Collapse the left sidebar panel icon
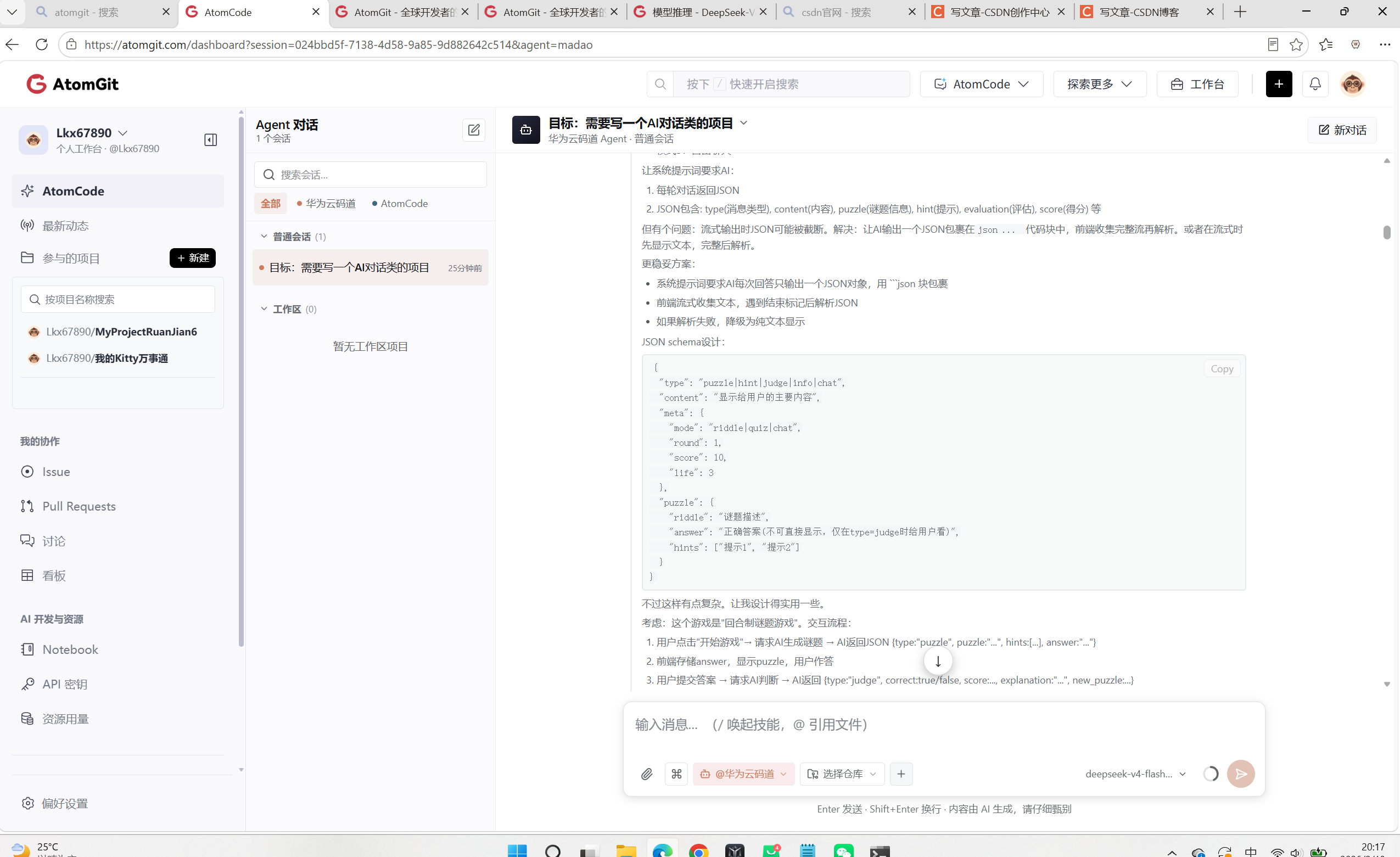Screen dimensions: 1400x857 [x=210, y=140]
